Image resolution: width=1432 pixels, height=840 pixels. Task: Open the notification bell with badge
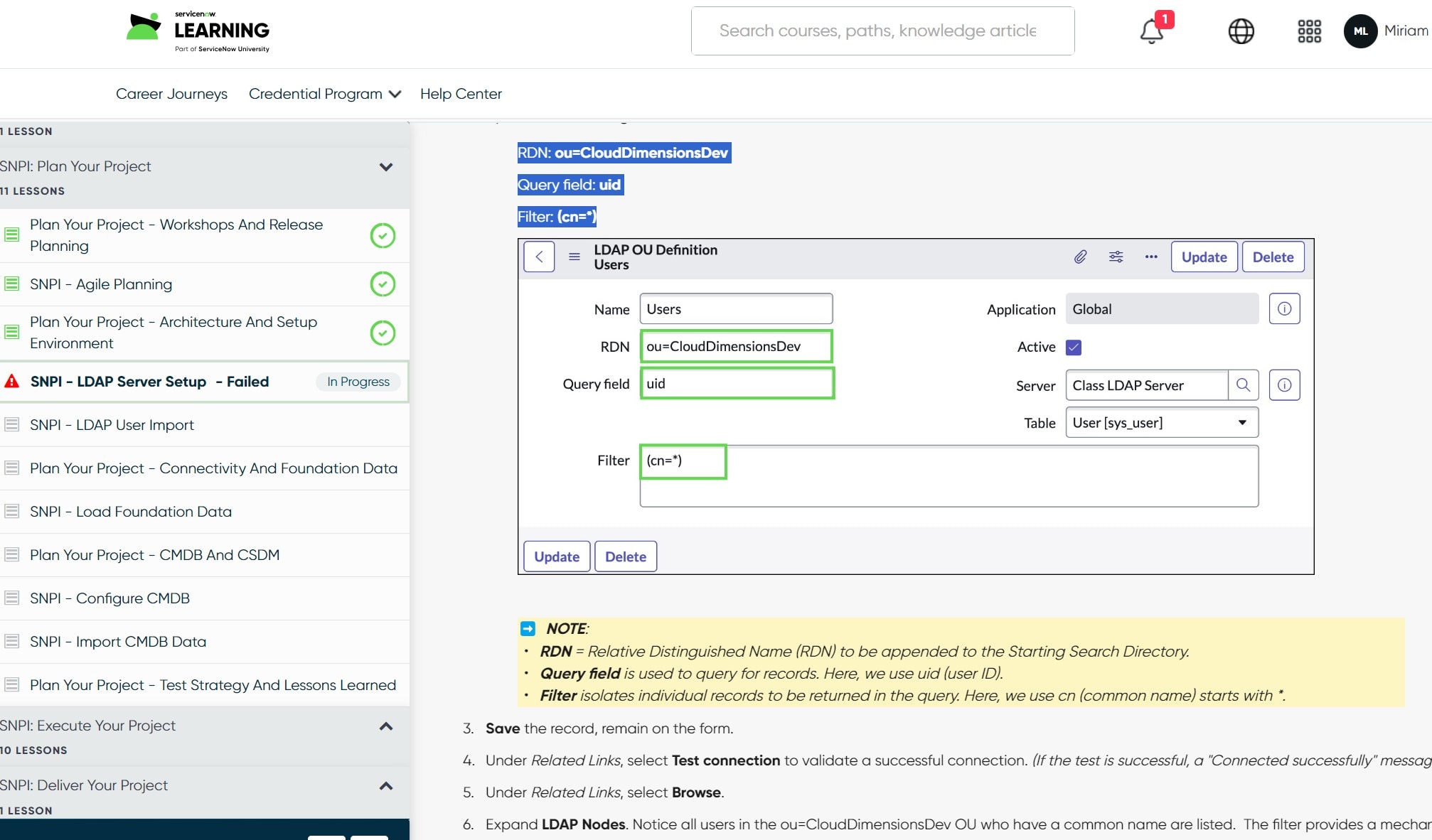(x=1150, y=31)
